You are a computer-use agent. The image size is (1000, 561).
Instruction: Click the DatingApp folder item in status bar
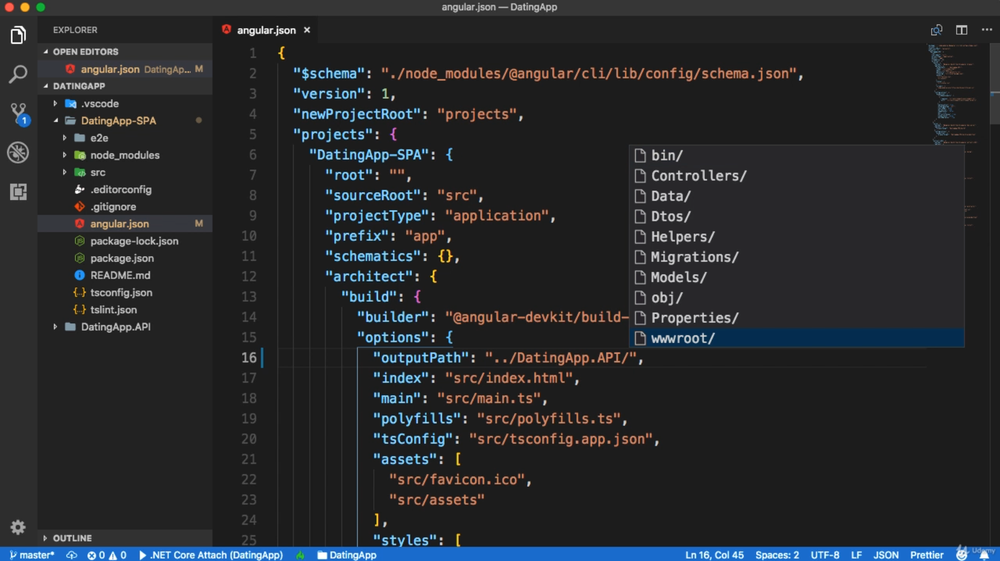pyautogui.click(x=347, y=555)
